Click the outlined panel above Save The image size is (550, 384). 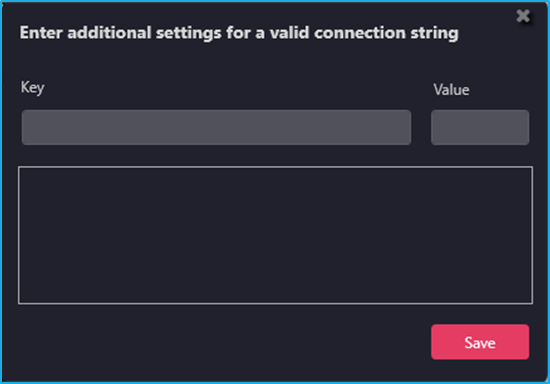(x=275, y=235)
